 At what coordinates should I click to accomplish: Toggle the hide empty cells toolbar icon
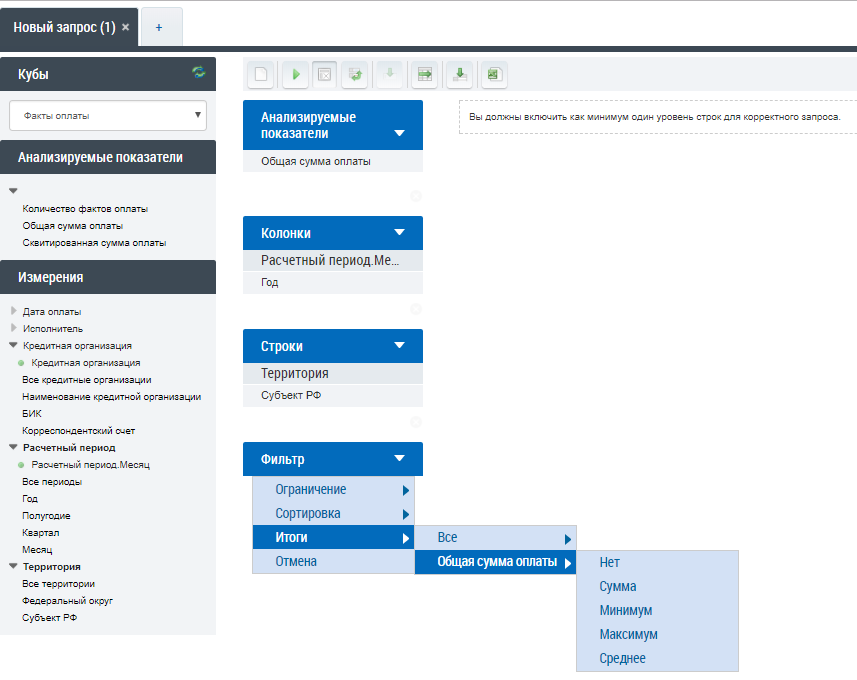click(x=325, y=74)
